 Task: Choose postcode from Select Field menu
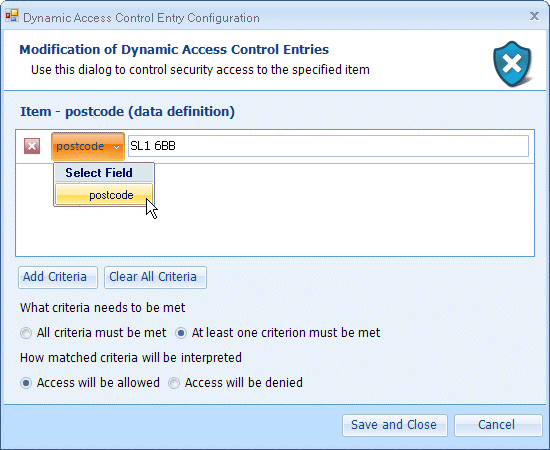[104, 195]
